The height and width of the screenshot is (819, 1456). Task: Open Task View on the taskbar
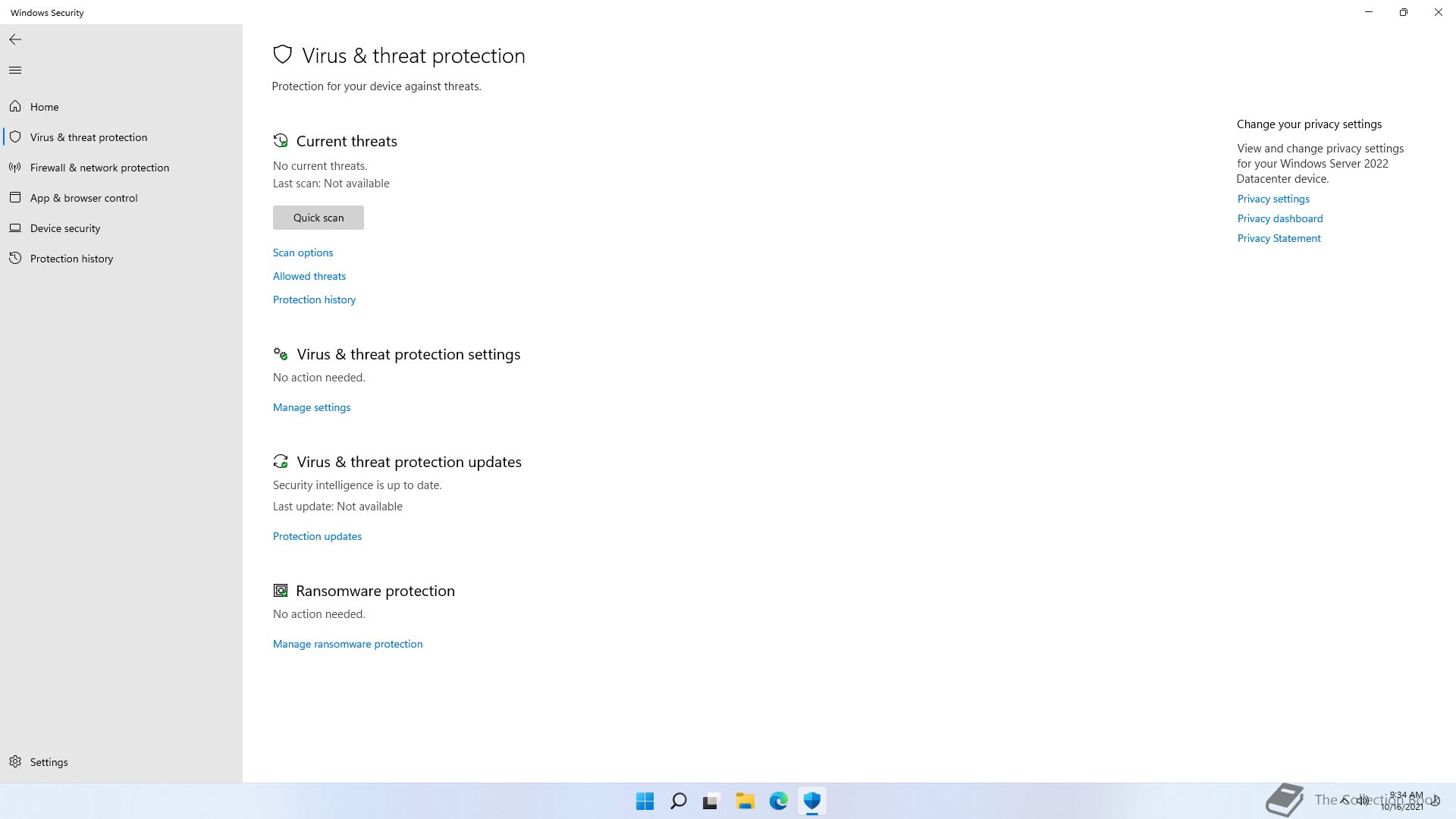(x=711, y=801)
